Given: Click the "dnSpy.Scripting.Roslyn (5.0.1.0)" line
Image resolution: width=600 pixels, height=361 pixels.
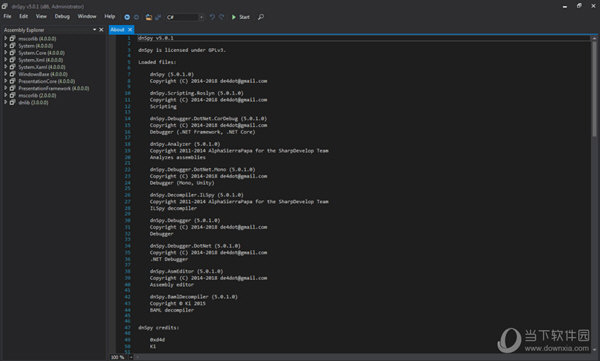Looking at the screenshot, I should click(197, 93).
